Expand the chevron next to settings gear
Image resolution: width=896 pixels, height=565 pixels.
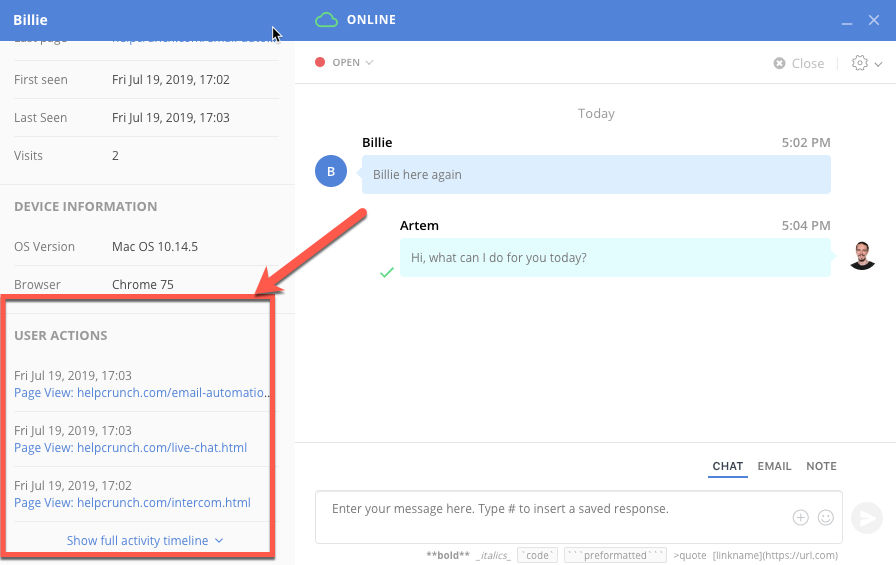(878, 64)
